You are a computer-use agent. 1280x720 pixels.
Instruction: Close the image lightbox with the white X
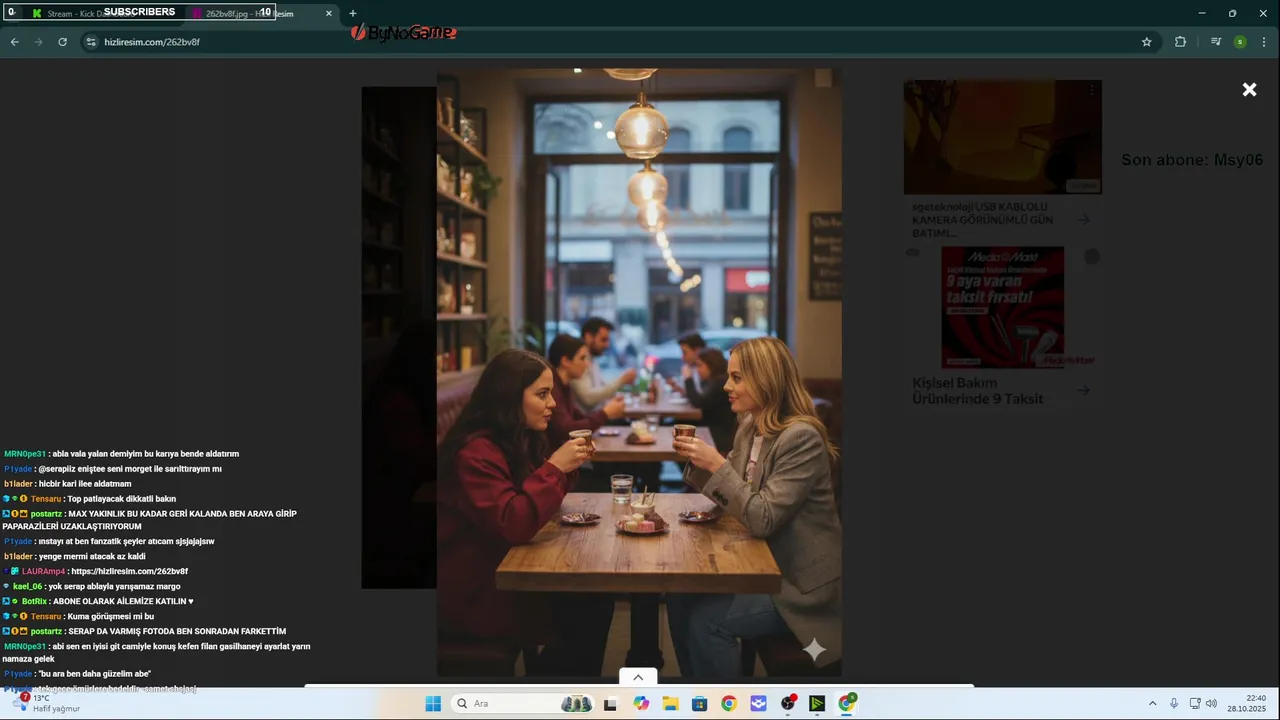(1249, 90)
